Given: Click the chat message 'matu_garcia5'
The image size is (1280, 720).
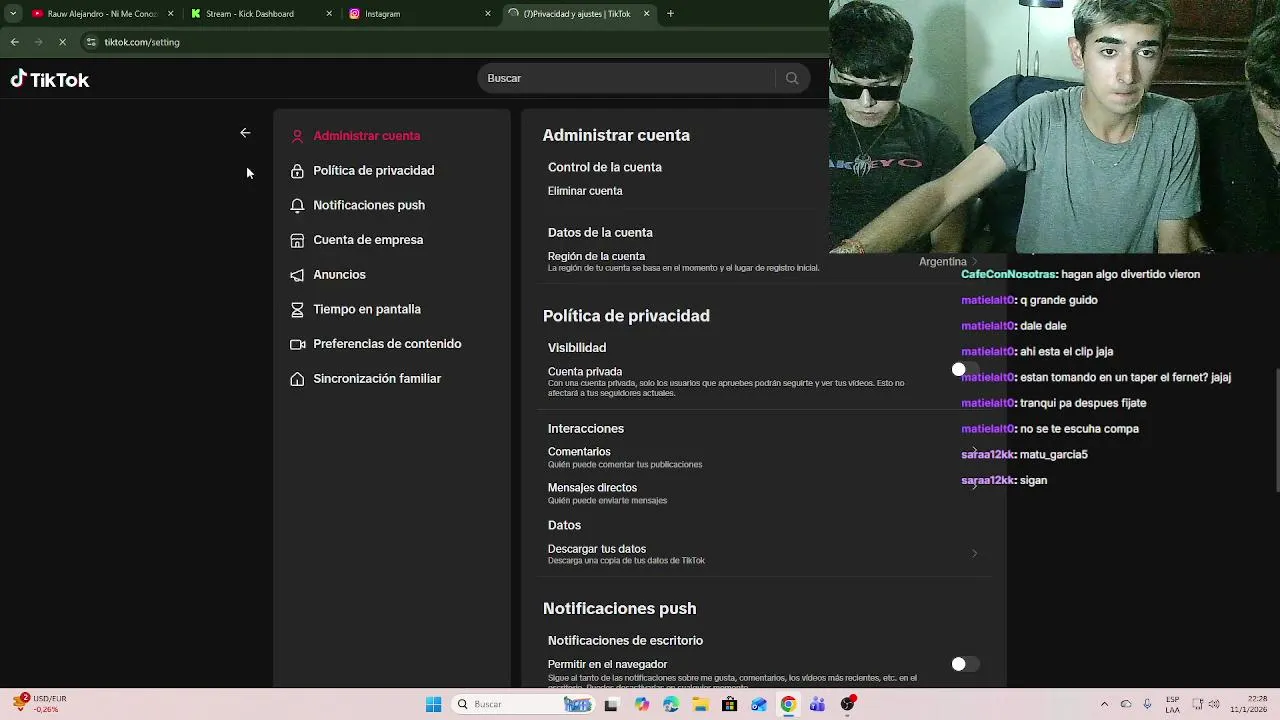Looking at the screenshot, I should coord(1054,455).
